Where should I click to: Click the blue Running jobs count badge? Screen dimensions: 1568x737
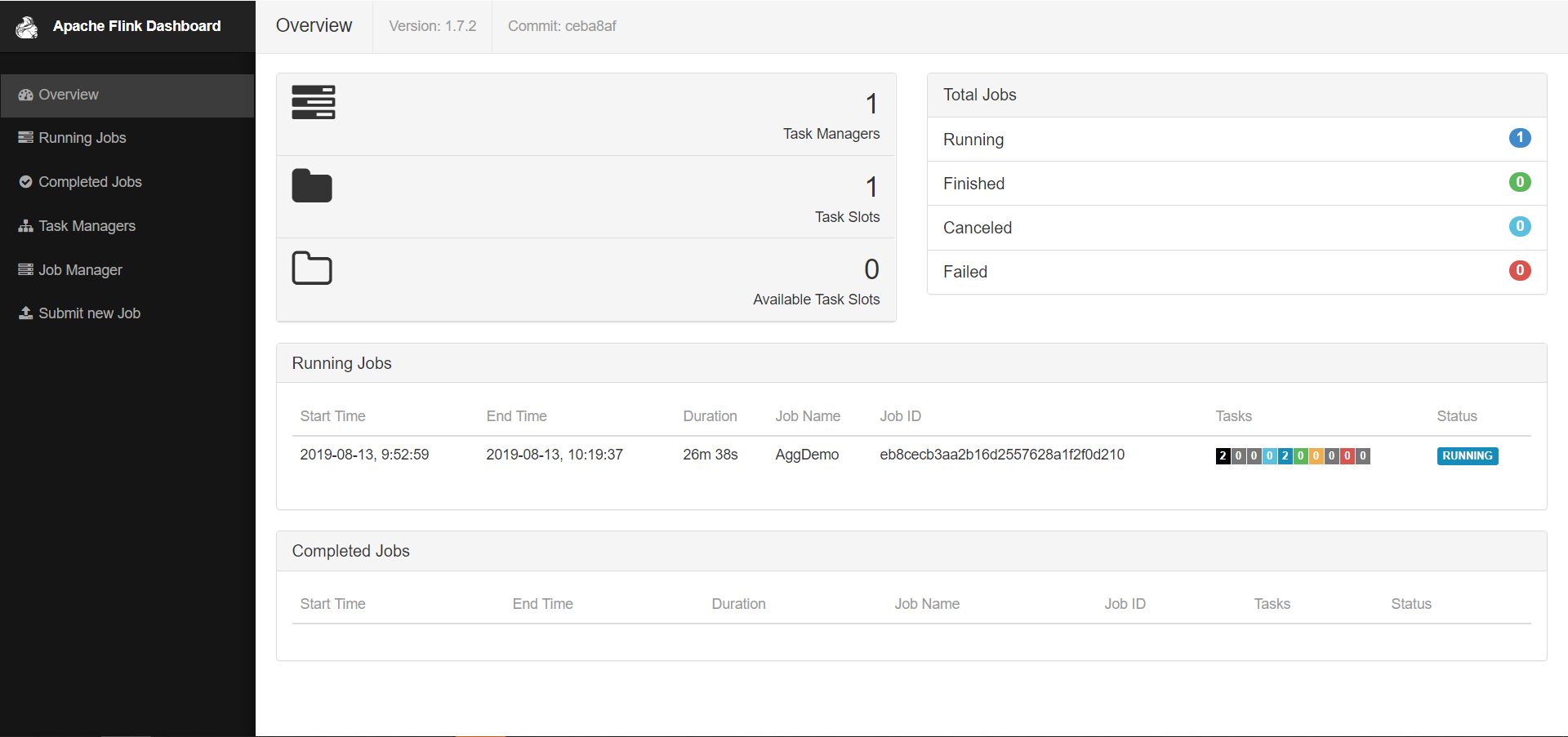1520,138
